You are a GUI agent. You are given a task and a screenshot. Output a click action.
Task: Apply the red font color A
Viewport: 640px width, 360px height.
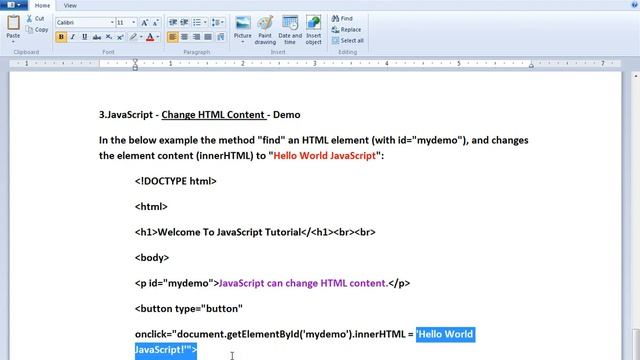[150, 37]
